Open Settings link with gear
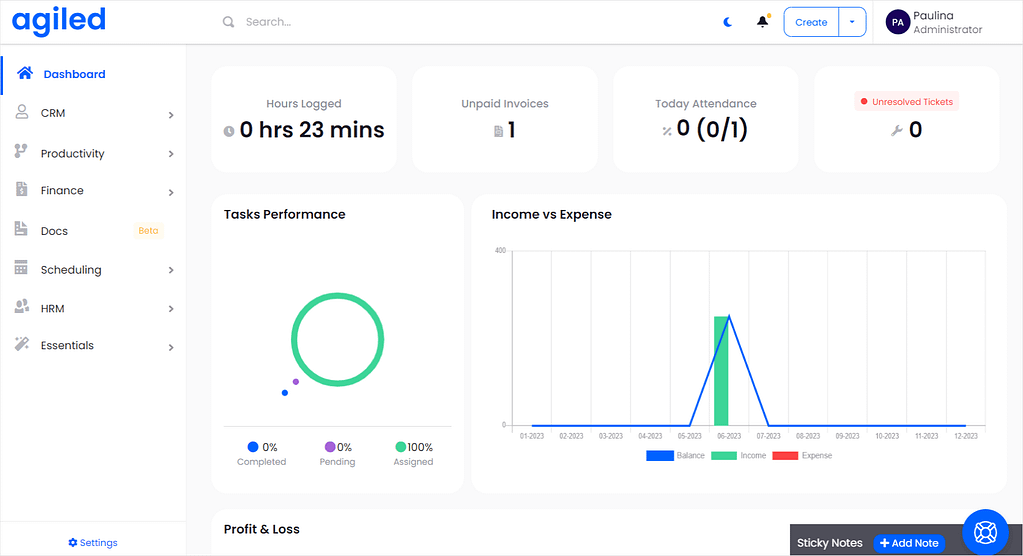 93,542
